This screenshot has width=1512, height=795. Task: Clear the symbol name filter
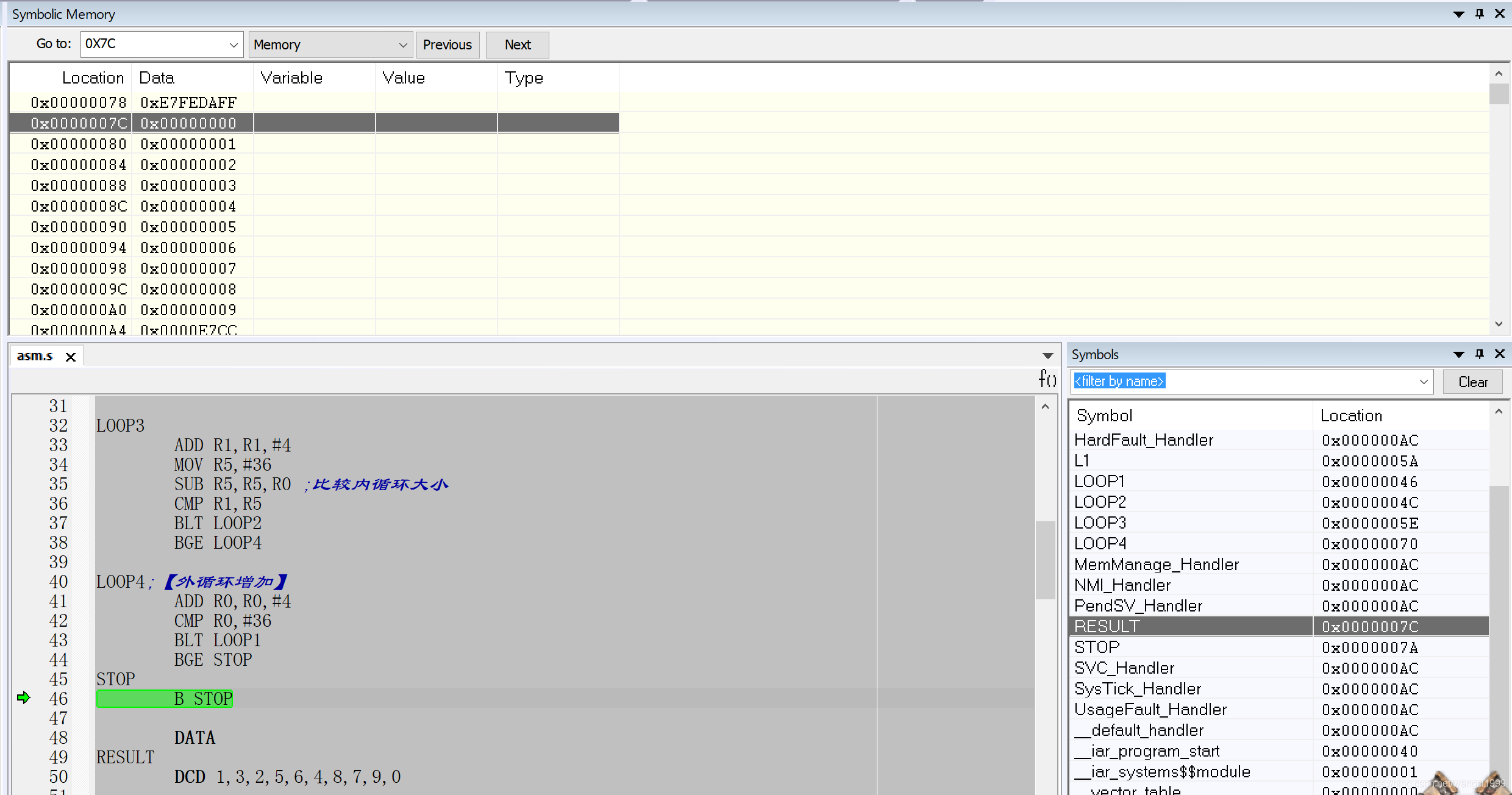1472,382
